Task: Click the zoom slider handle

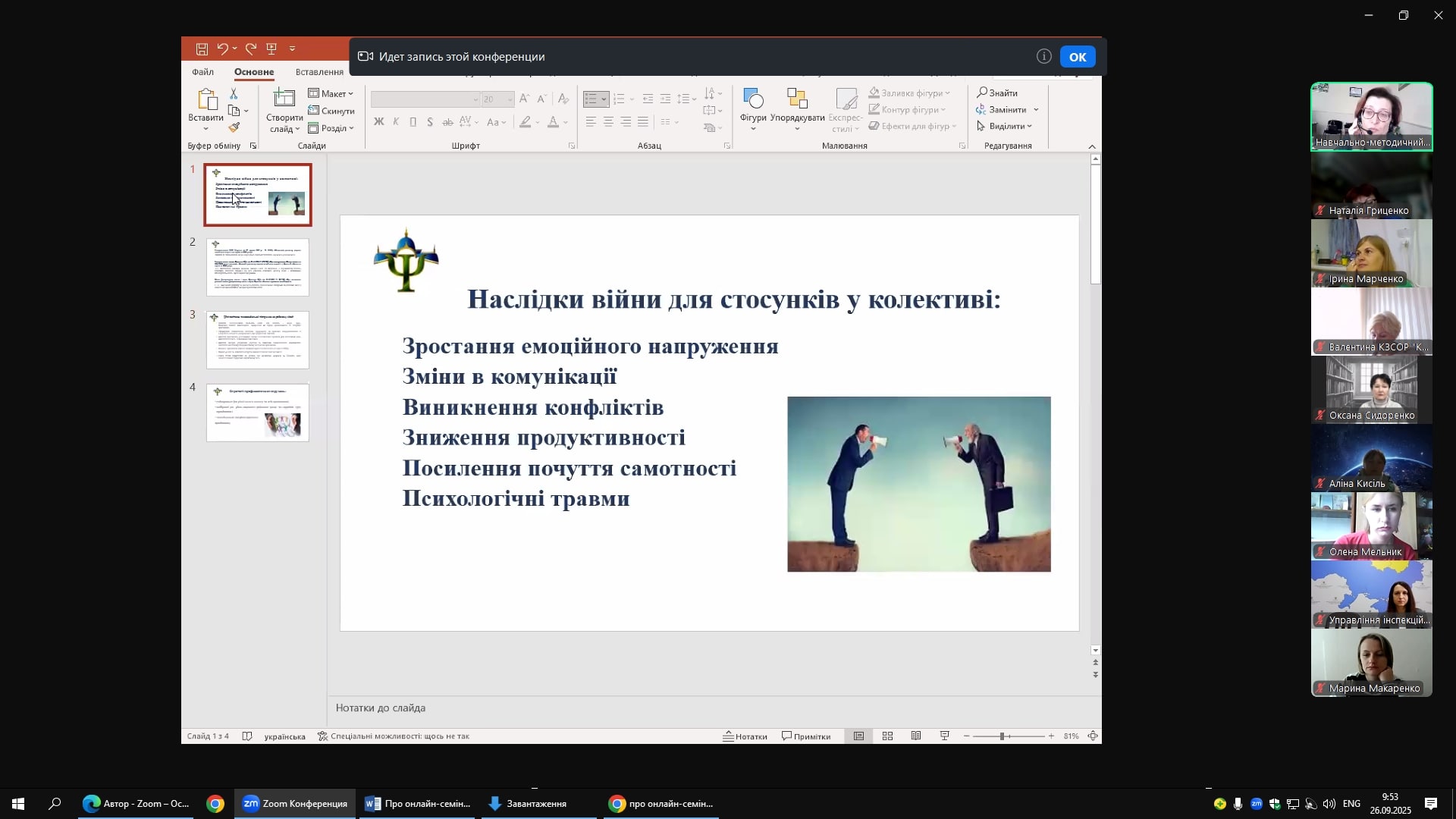Action: 1002,736
